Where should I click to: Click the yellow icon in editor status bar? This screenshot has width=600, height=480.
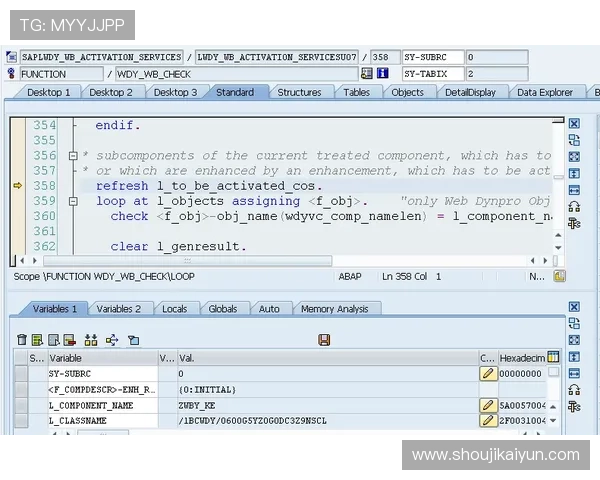559,276
